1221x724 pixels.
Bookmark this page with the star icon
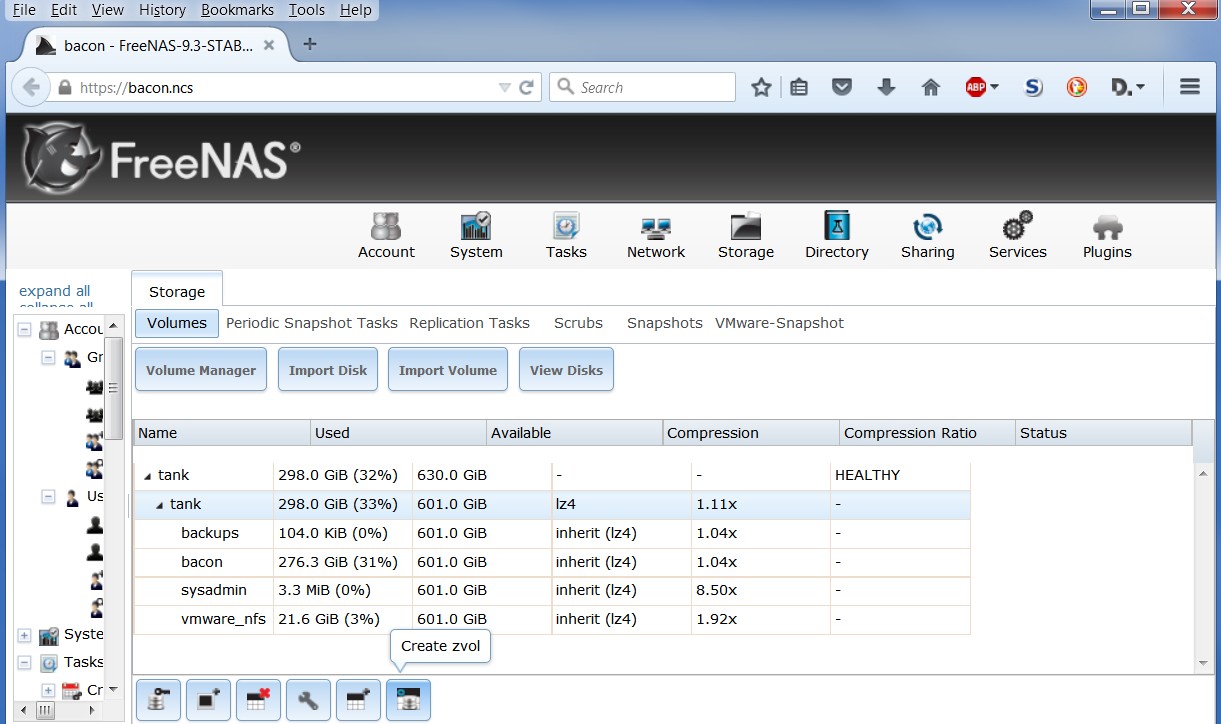761,87
